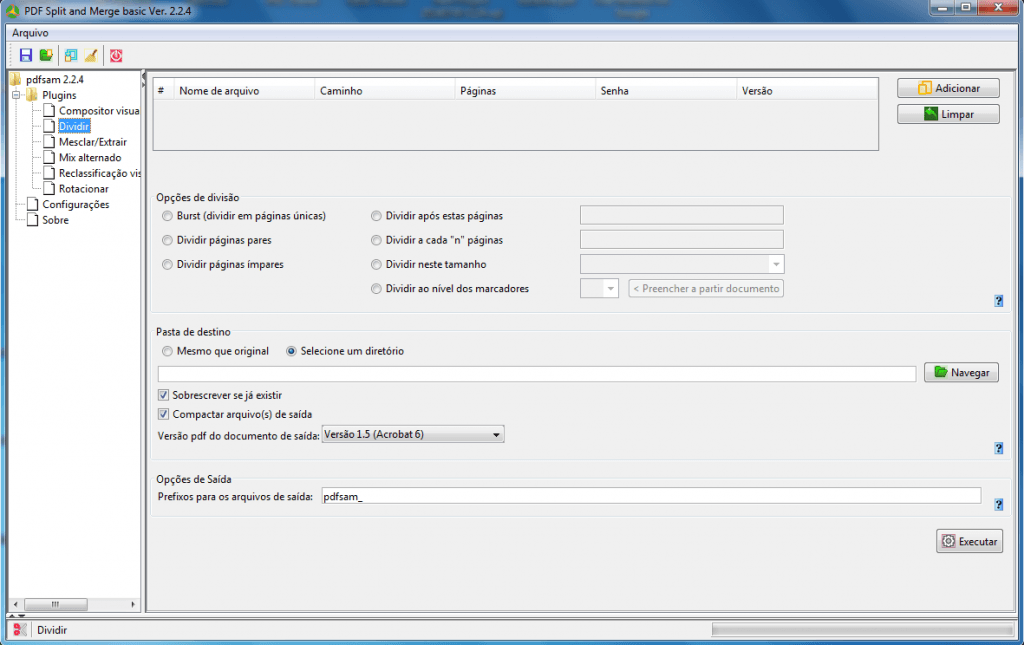Click the Adicionar button
Screen dimensions: 1024x645
(948, 88)
